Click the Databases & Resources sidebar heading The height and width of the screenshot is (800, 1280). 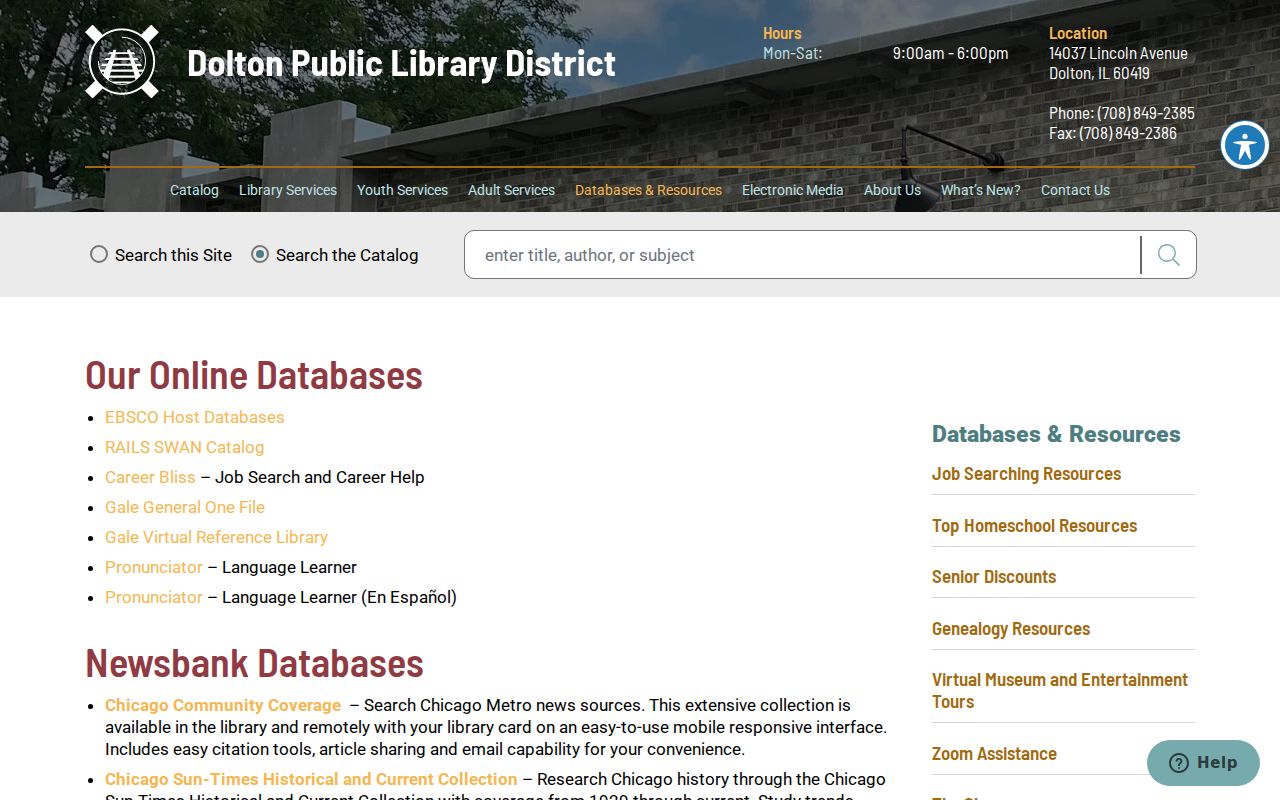(x=1056, y=434)
